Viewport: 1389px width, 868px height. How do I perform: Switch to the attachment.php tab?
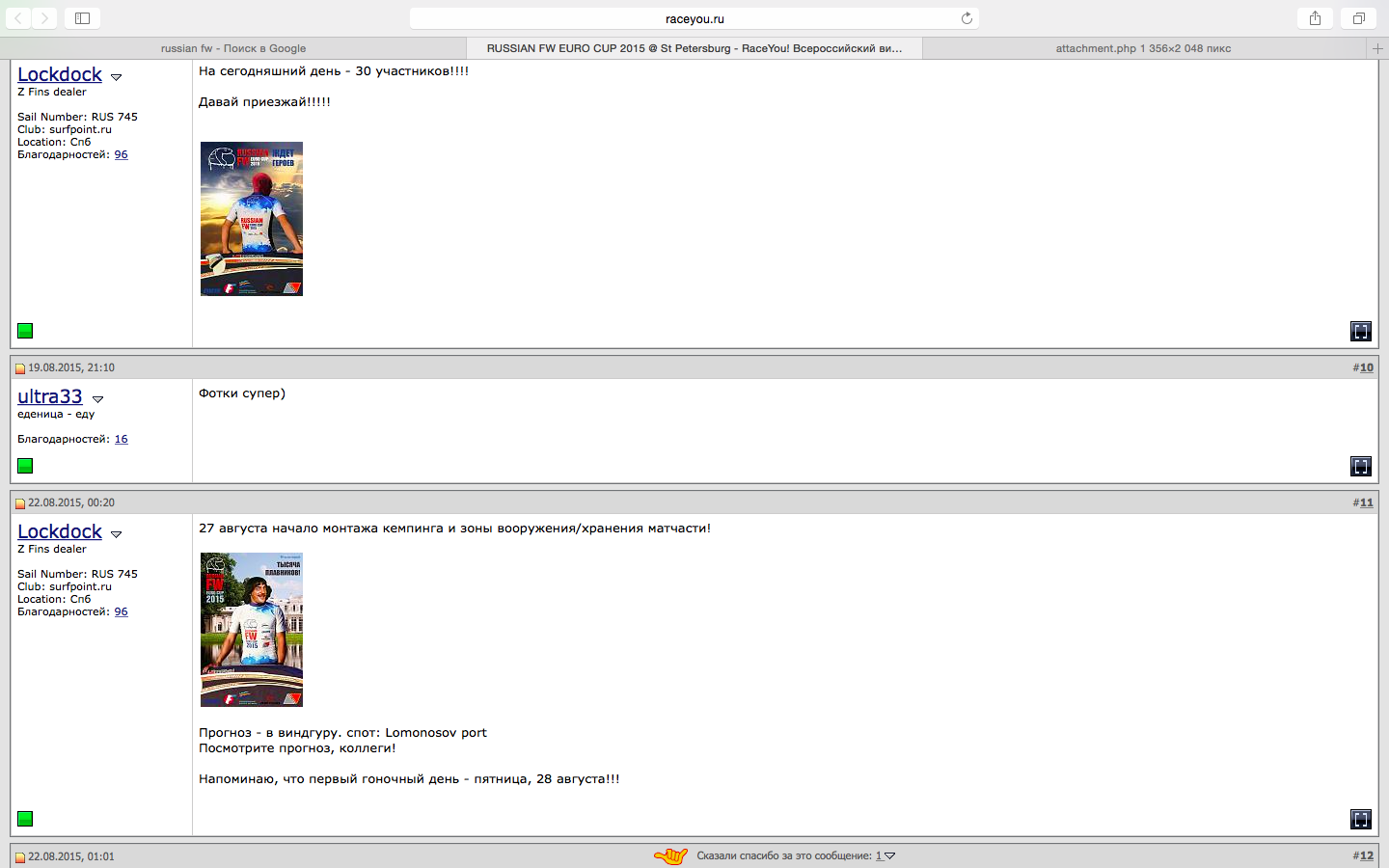pyautogui.click(x=1143, y=48)
